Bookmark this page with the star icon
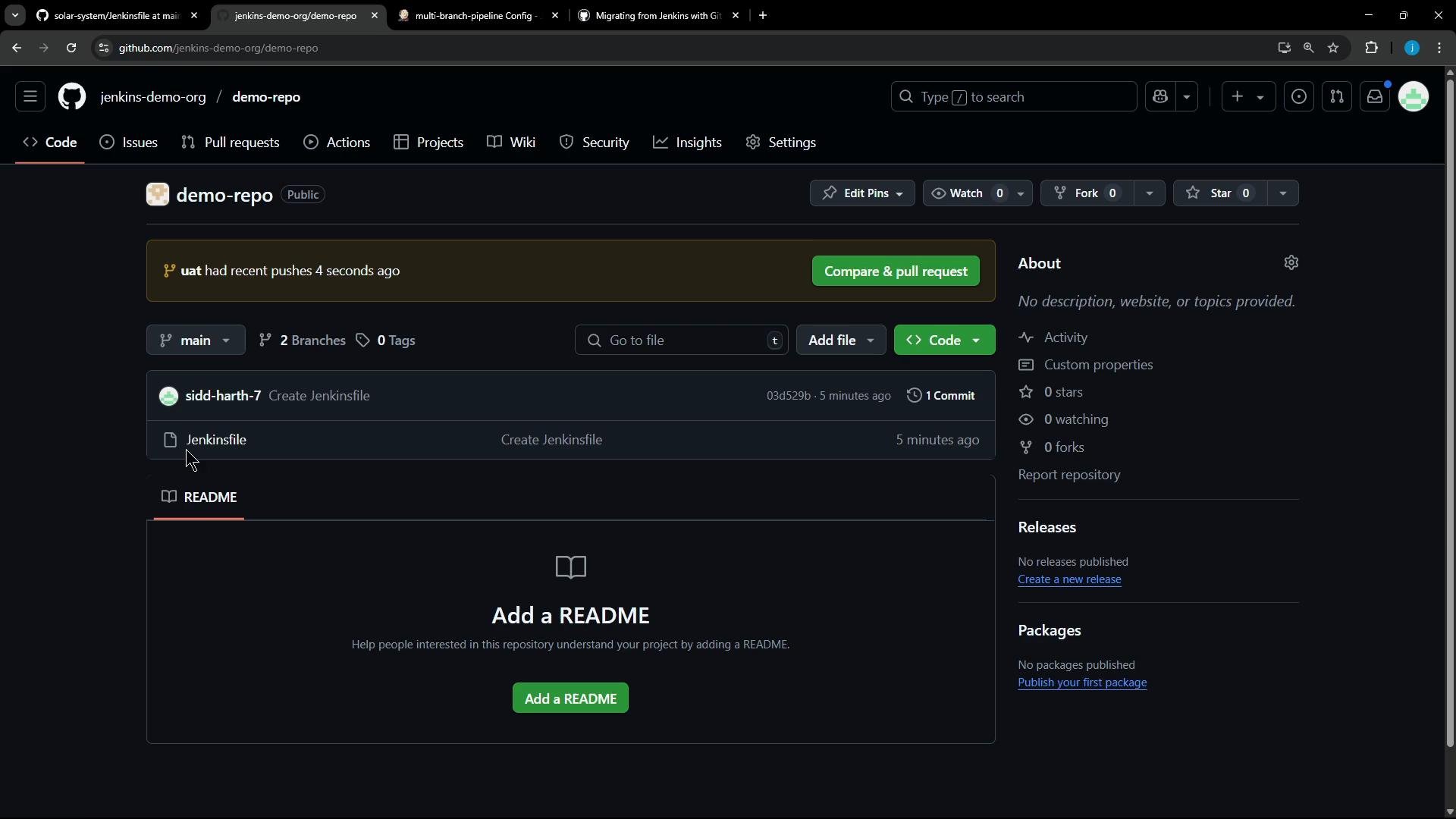This screenshot has height=819, width=1456. tap(1333, 48)
